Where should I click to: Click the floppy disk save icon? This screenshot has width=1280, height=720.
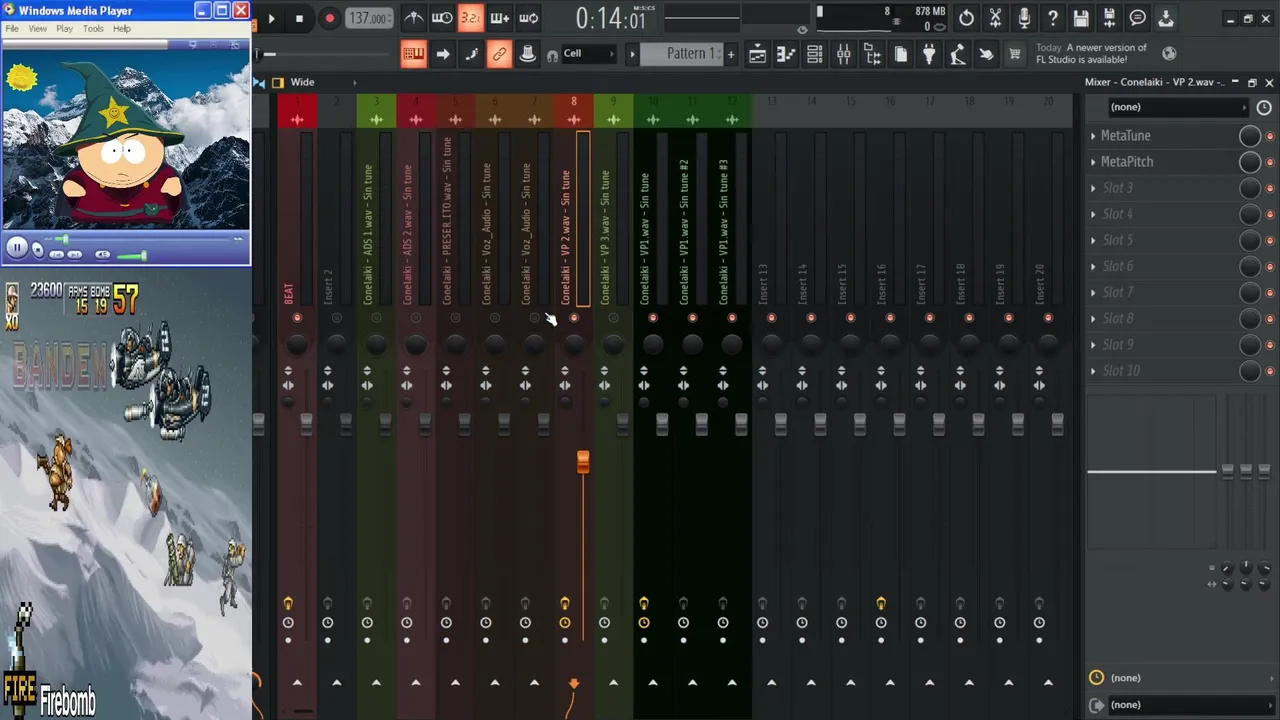(x=1081, y=18)
